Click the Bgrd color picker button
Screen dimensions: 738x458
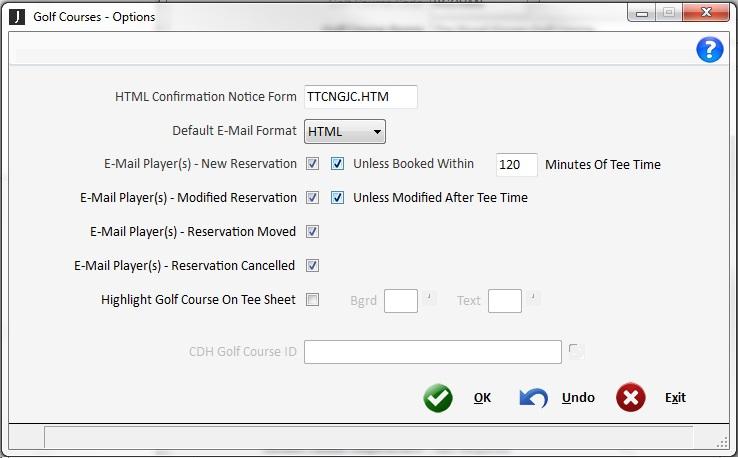click(x=429, y=296)
